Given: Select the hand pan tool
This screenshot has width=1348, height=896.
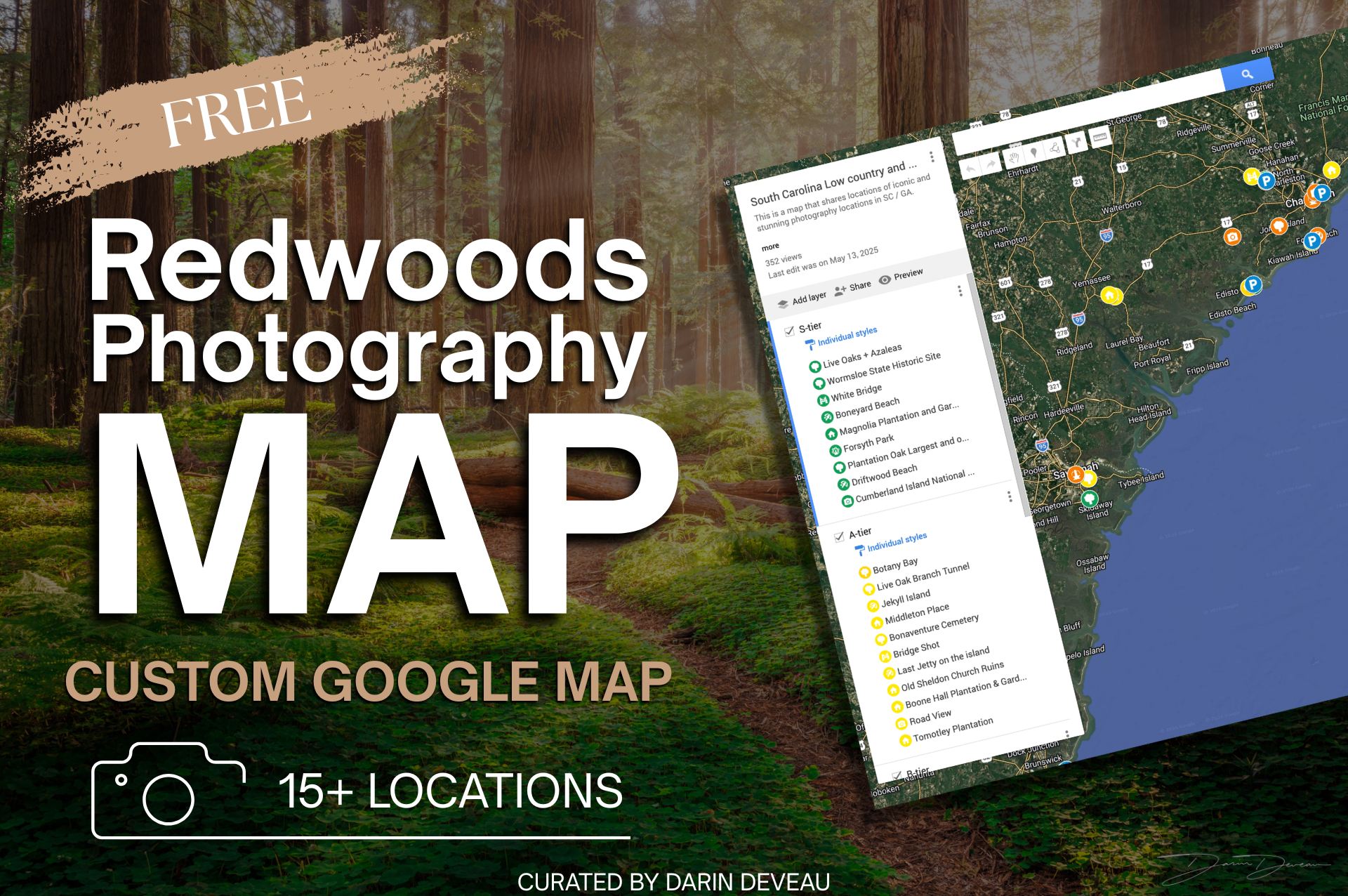Looking at the screenshot, I should (x=1012, y=157).
